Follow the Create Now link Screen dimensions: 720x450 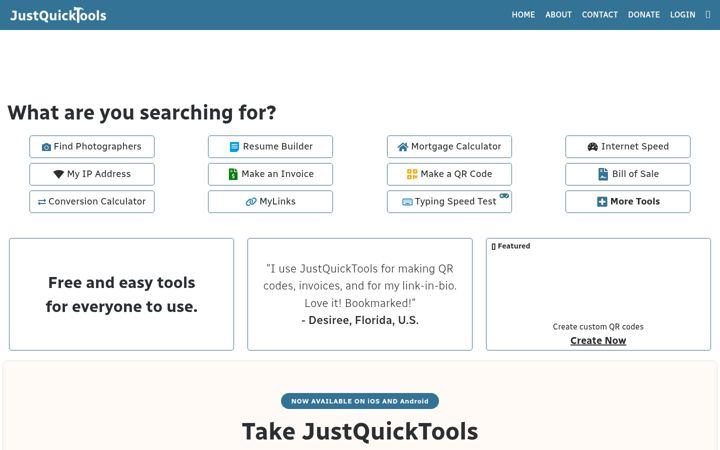[598, 341]
